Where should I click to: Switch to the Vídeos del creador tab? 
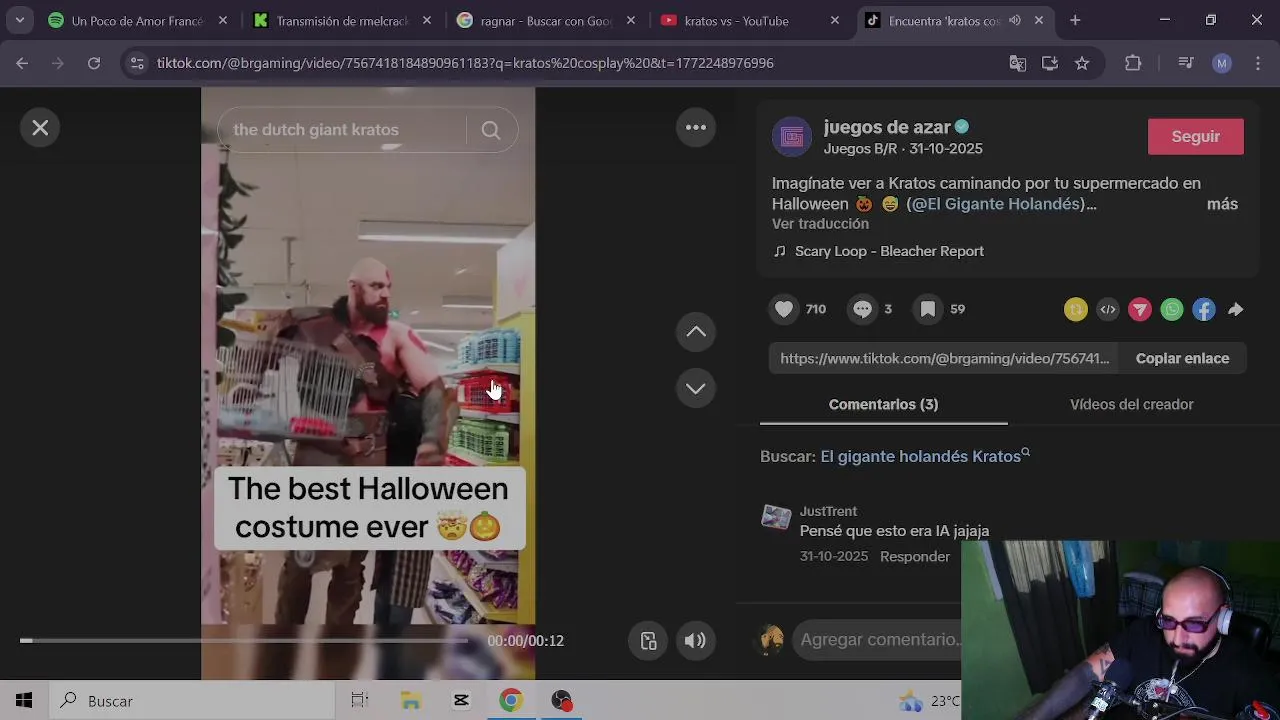pyautogui.click(x=1131, y=404)
